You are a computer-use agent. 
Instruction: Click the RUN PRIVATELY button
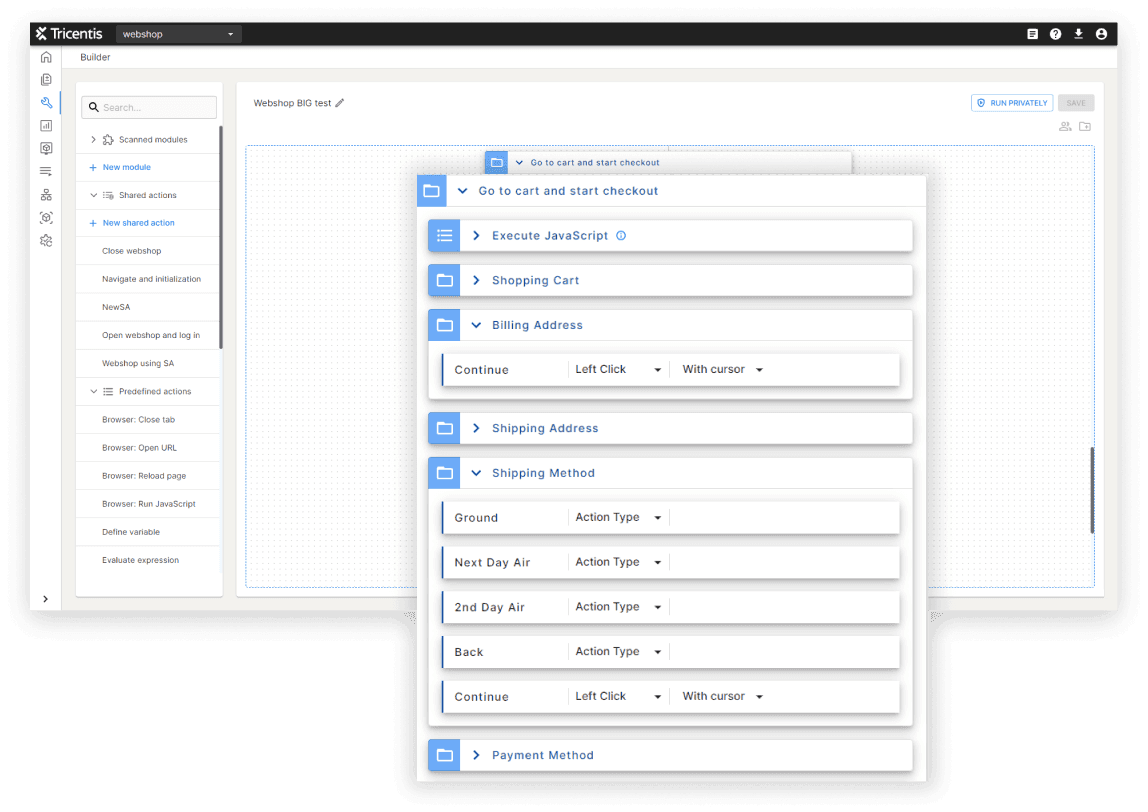[1012, 103]
